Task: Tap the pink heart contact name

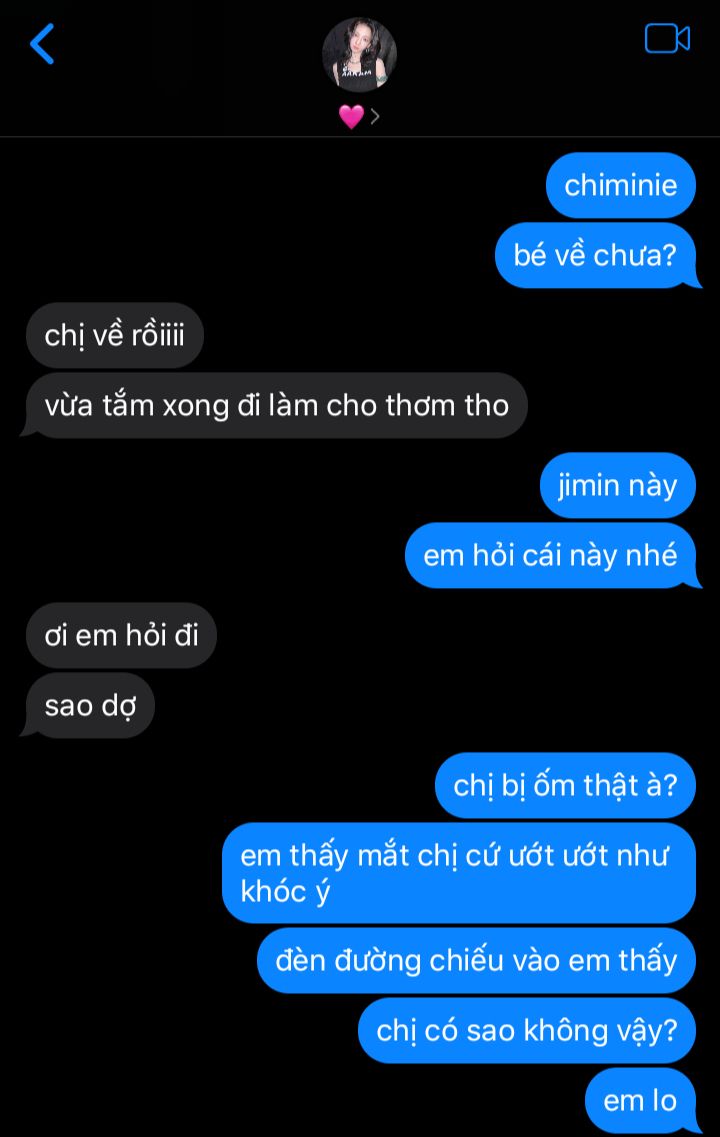Action: (351, 116)
